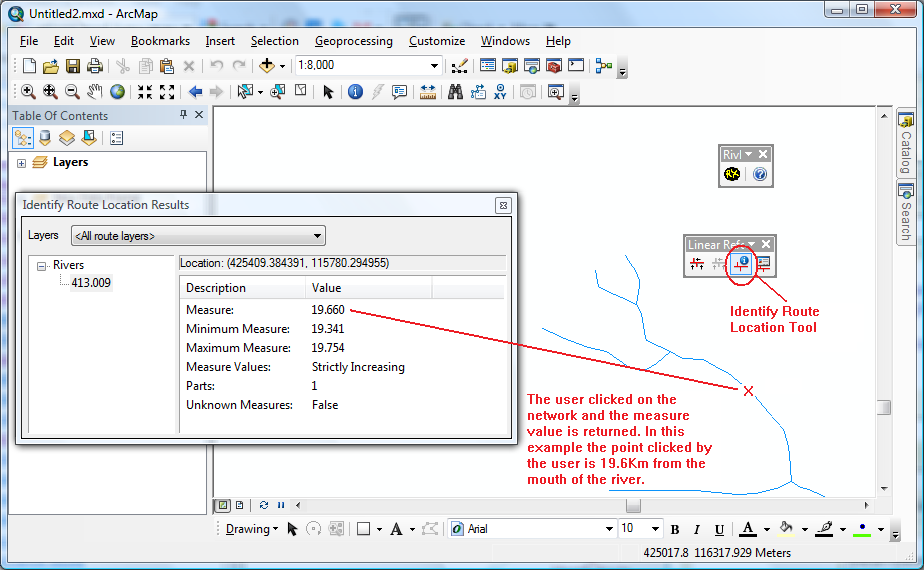Expand the Layers data frame node
924x570 pixels.
tap(21, 163)
